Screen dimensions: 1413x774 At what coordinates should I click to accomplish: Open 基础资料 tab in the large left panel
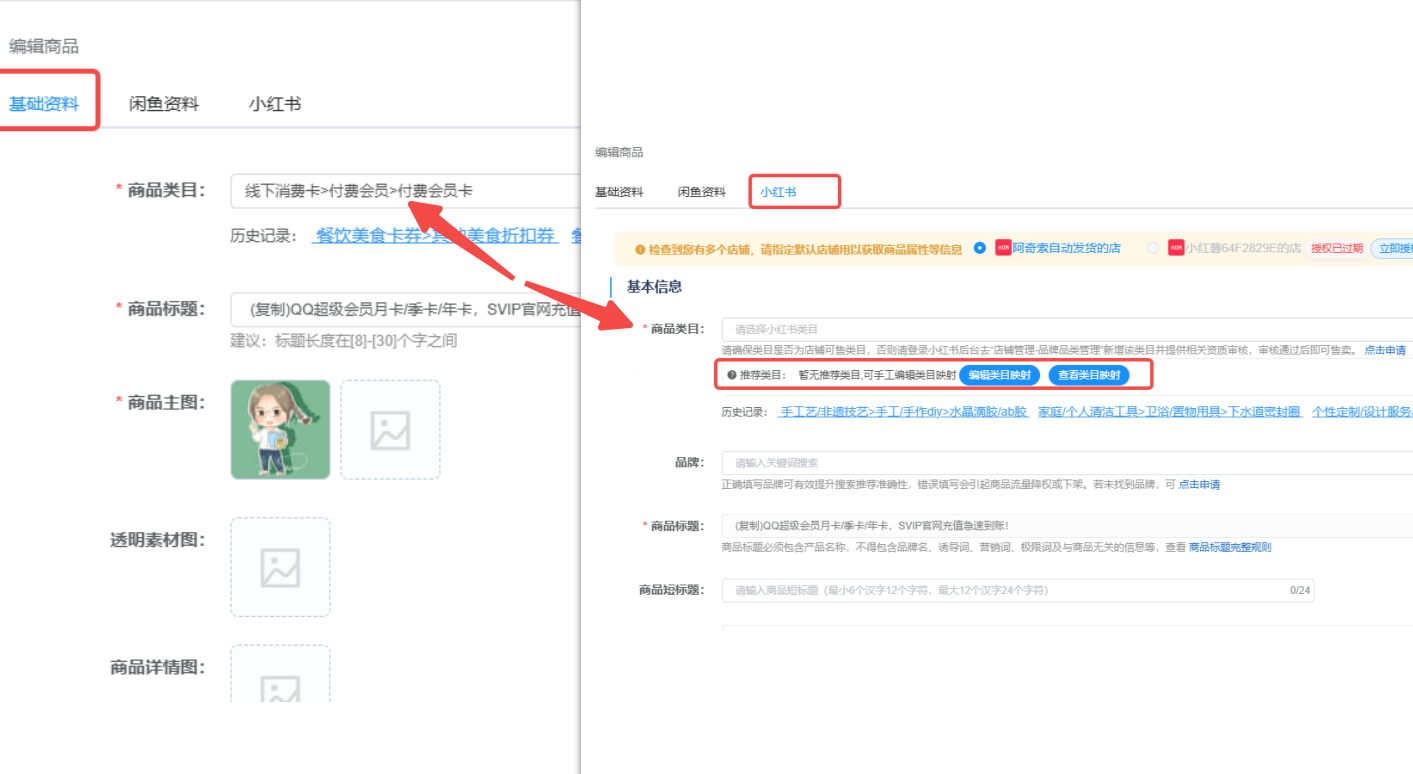coord(44,103)
